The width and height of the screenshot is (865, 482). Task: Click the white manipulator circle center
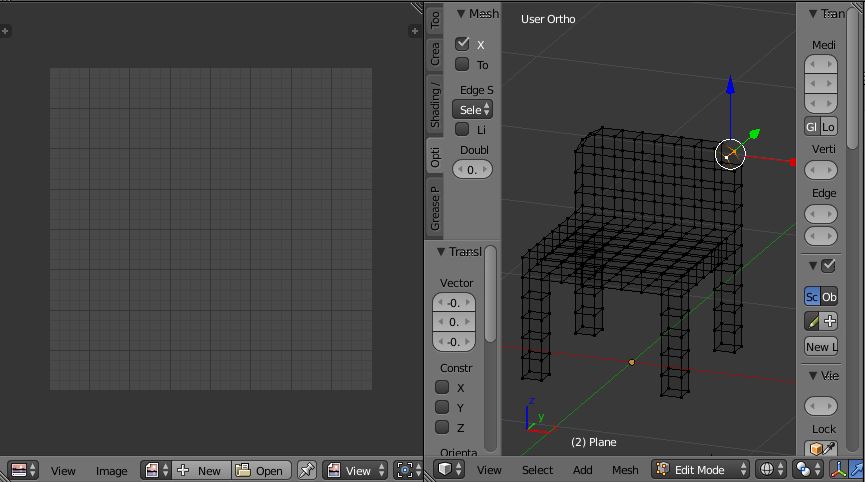coord(730,154)
